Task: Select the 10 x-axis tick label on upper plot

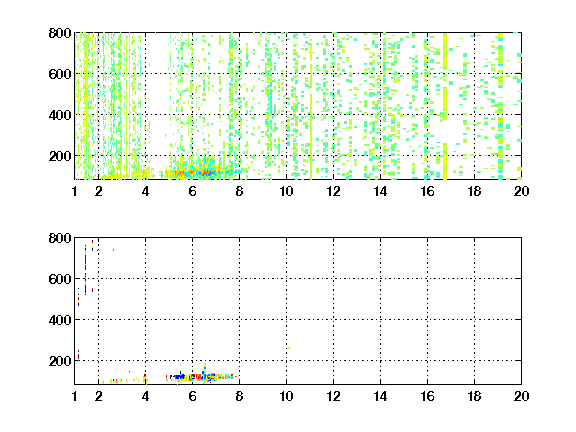Action: (286, 191)
